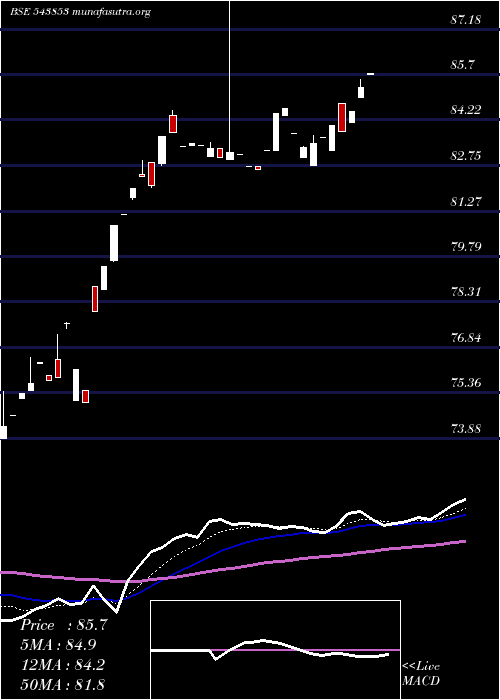The image size is (500, 700).
Task: Select the 5MA : 84.9 value
Action: tap(58, 645)
